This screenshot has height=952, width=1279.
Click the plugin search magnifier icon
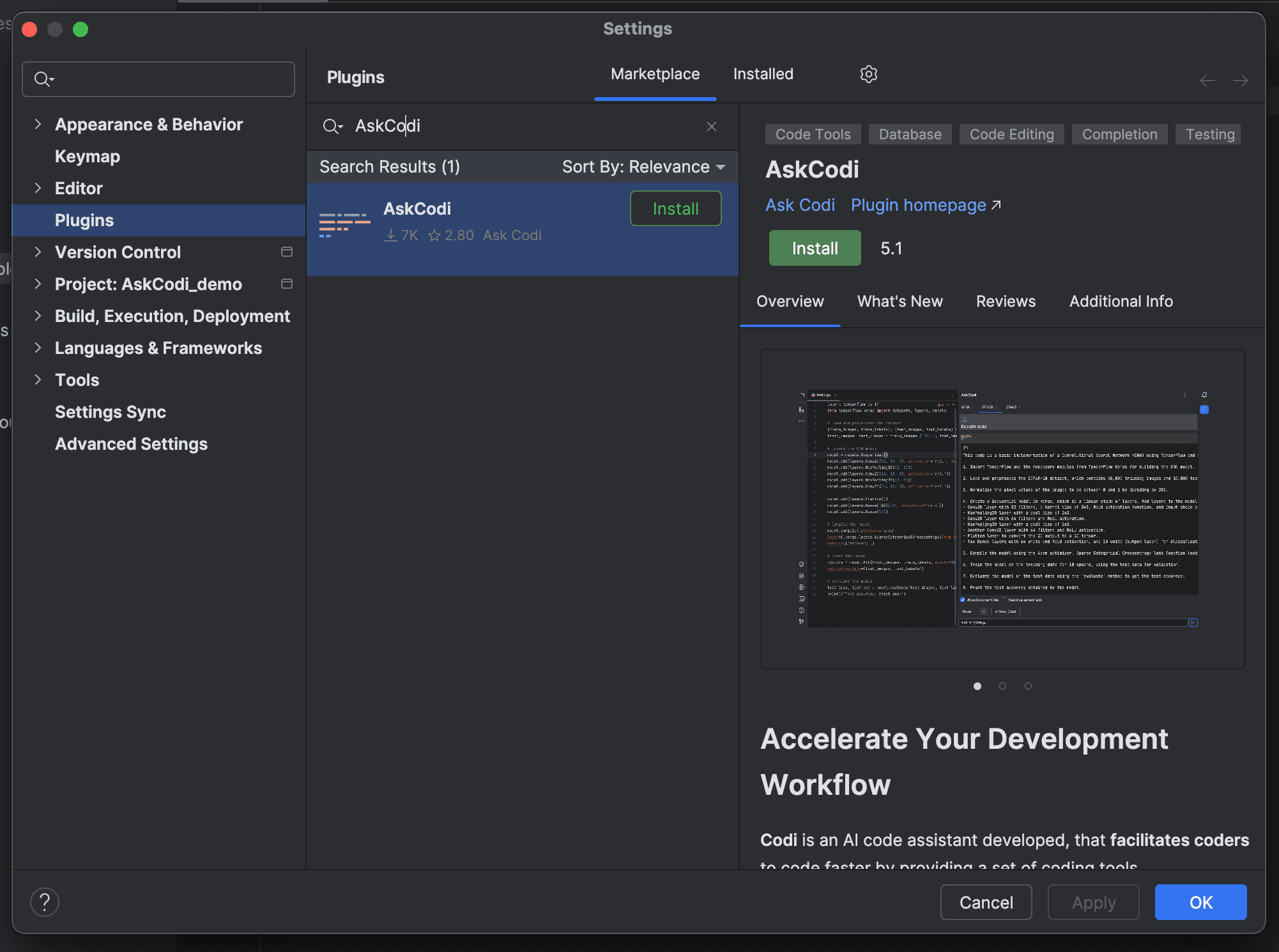click(332, 127)
